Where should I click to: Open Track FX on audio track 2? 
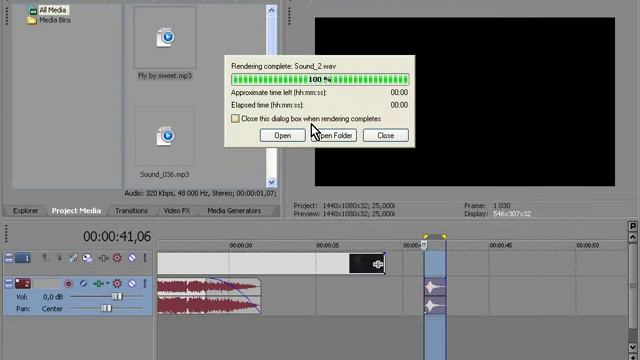98,283
